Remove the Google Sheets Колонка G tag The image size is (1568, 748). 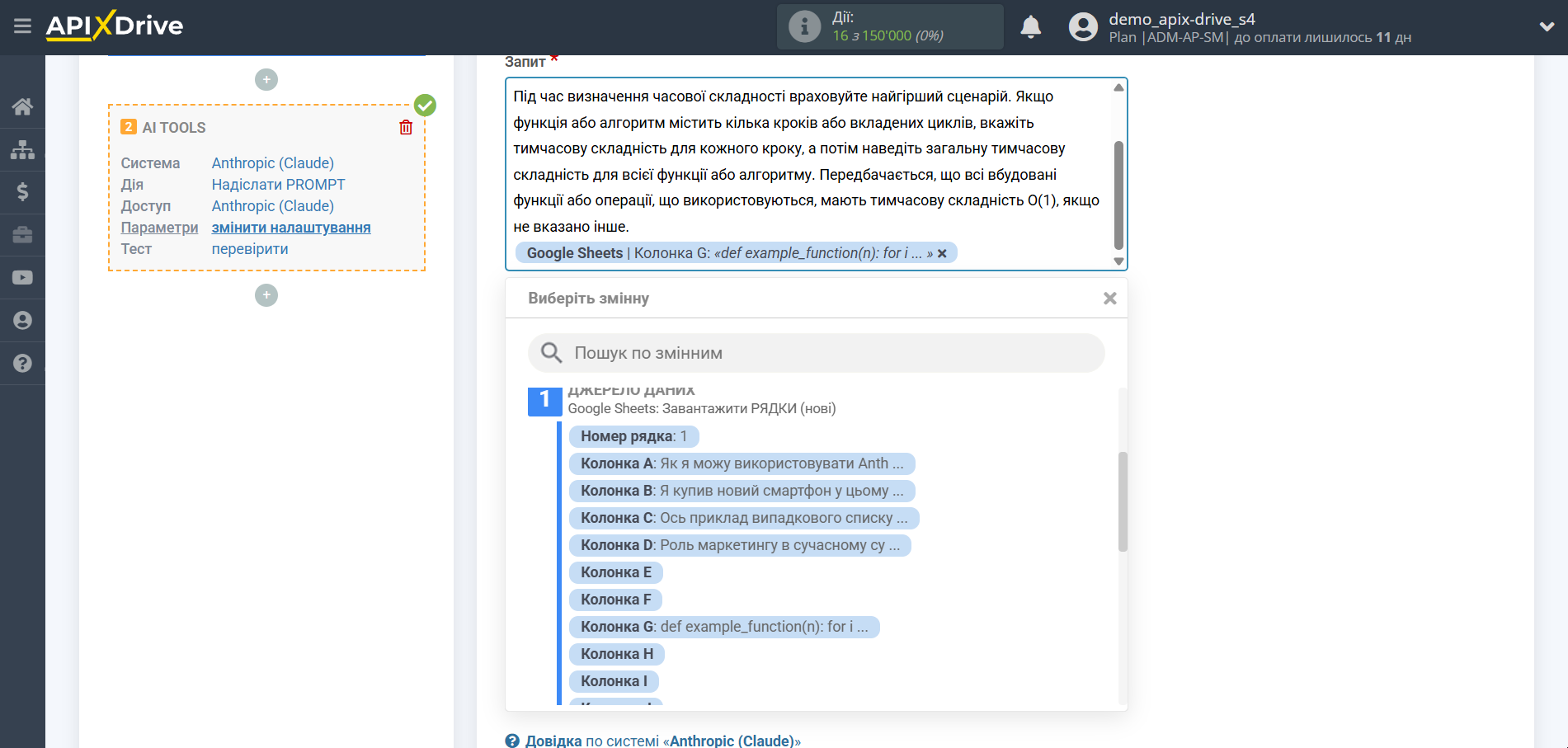[x=942, y=254]
